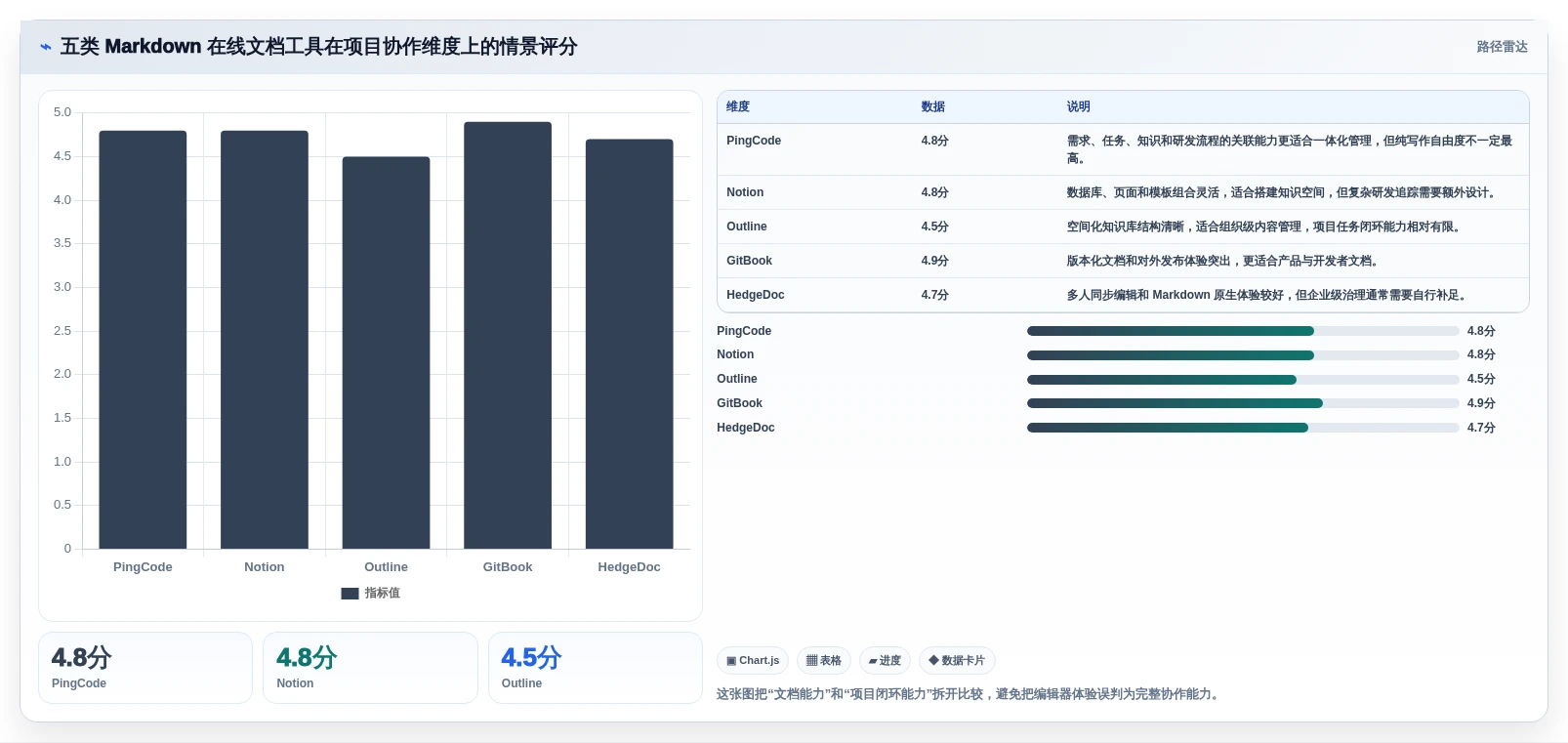
Task: Click HedgeDoc 4.7分 table cell
Action: [934, 295]
